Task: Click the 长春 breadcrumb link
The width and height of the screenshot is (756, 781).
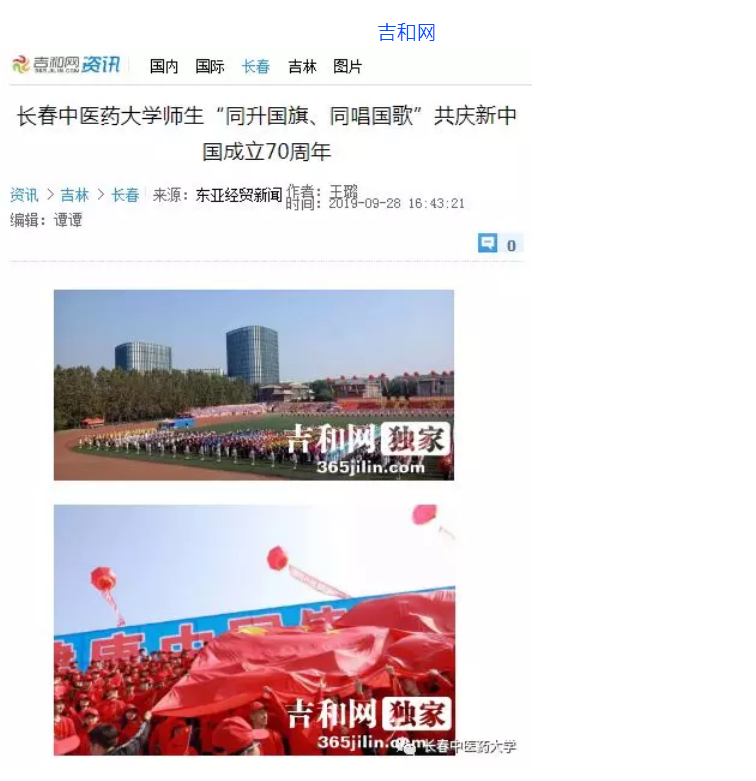Action: [x=125, y=195]
